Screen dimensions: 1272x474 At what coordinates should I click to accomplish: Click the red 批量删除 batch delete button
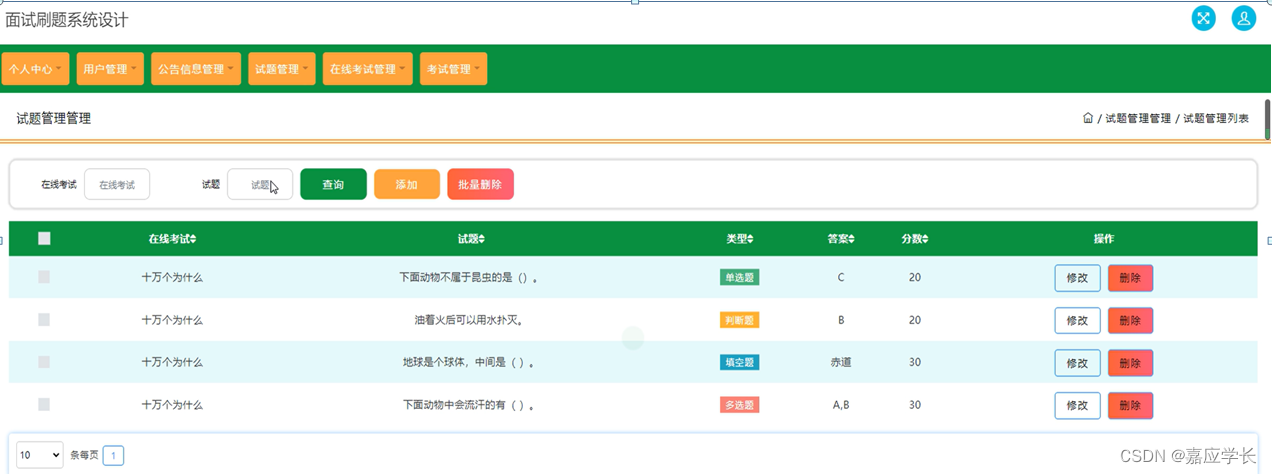[481, 184]
